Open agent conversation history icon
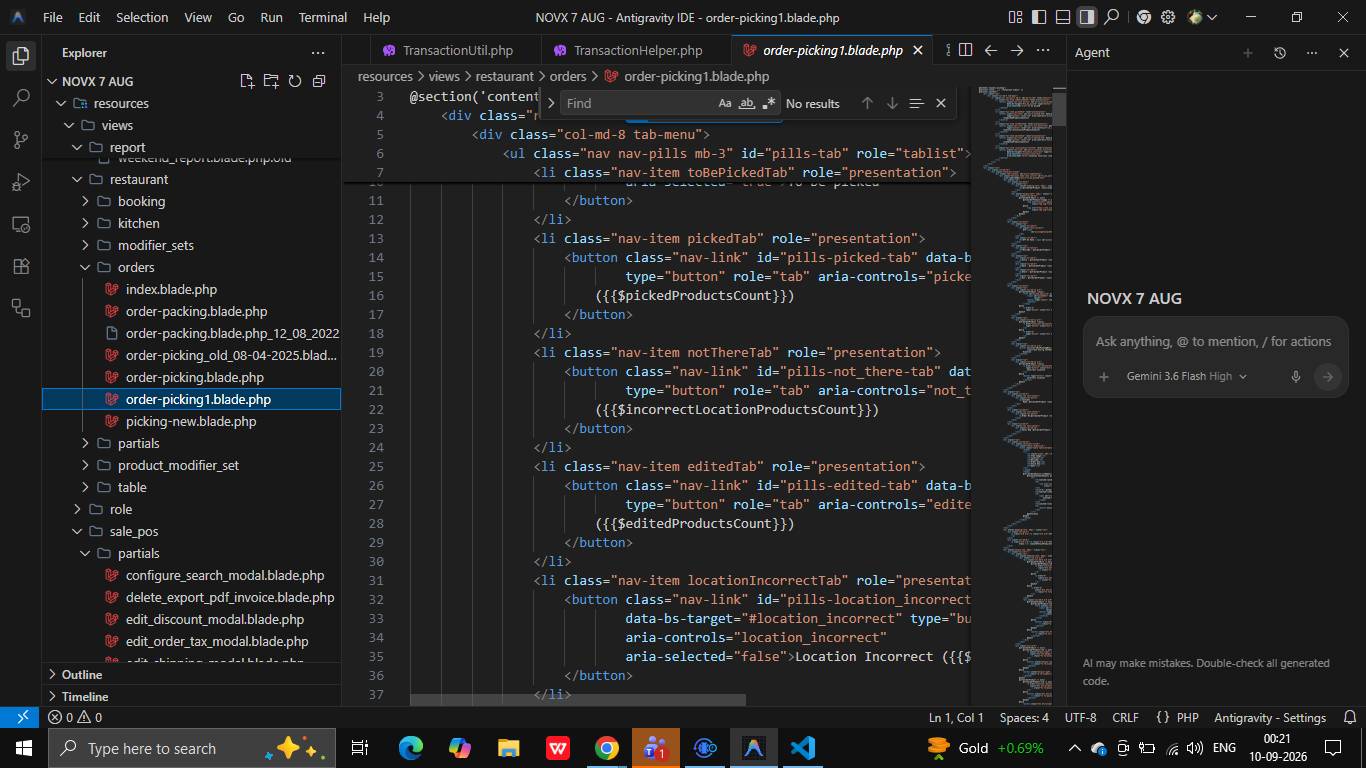This screenshot has width=1366, height=768. click(x=1279, y=53)
